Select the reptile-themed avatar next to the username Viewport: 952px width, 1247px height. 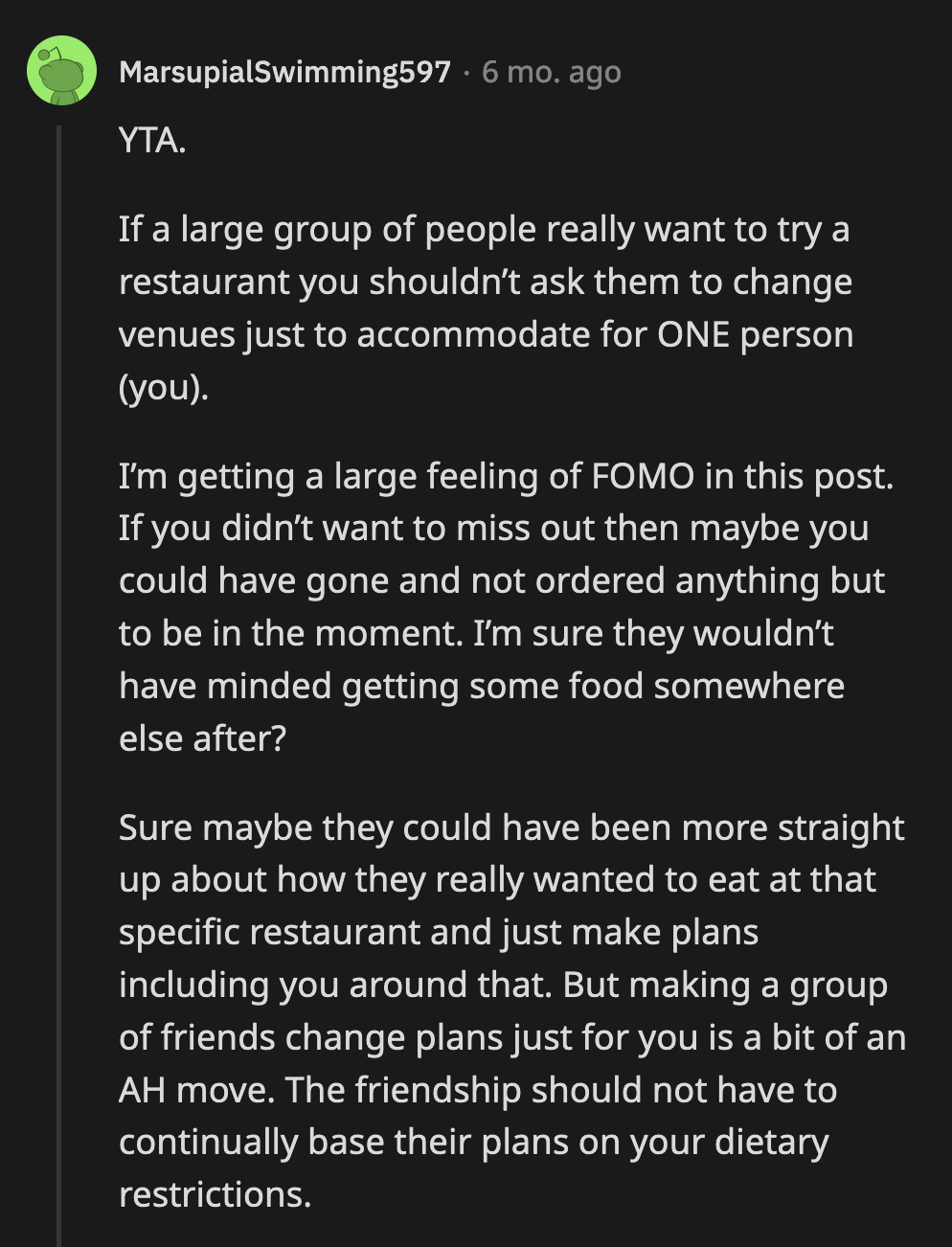click(x=61, y=71)
